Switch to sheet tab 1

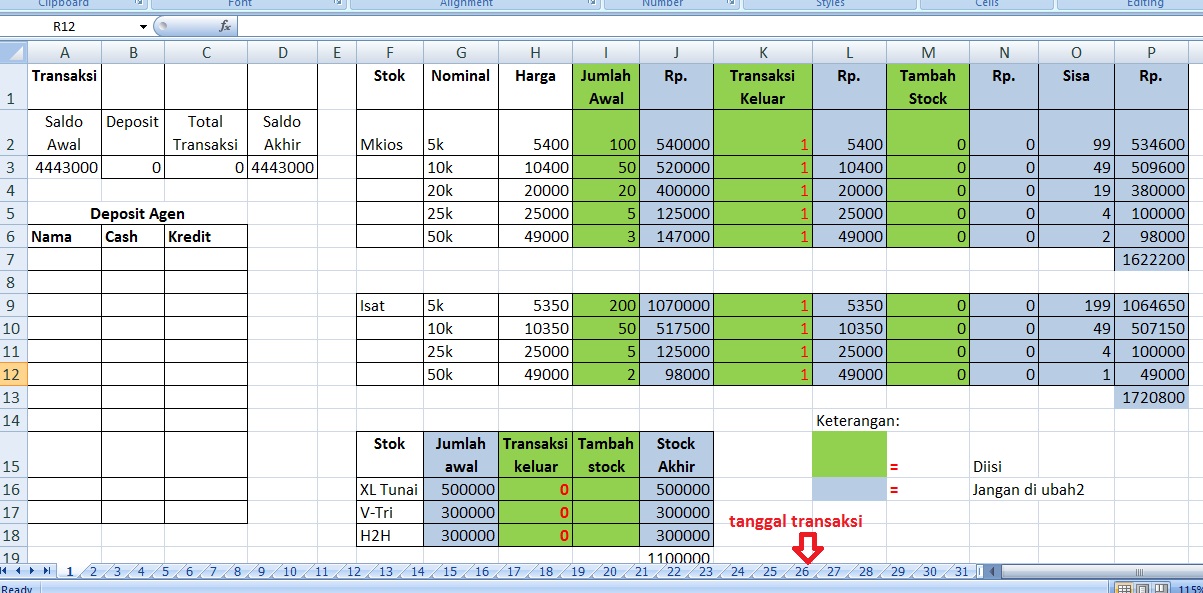tap(70, 571)
